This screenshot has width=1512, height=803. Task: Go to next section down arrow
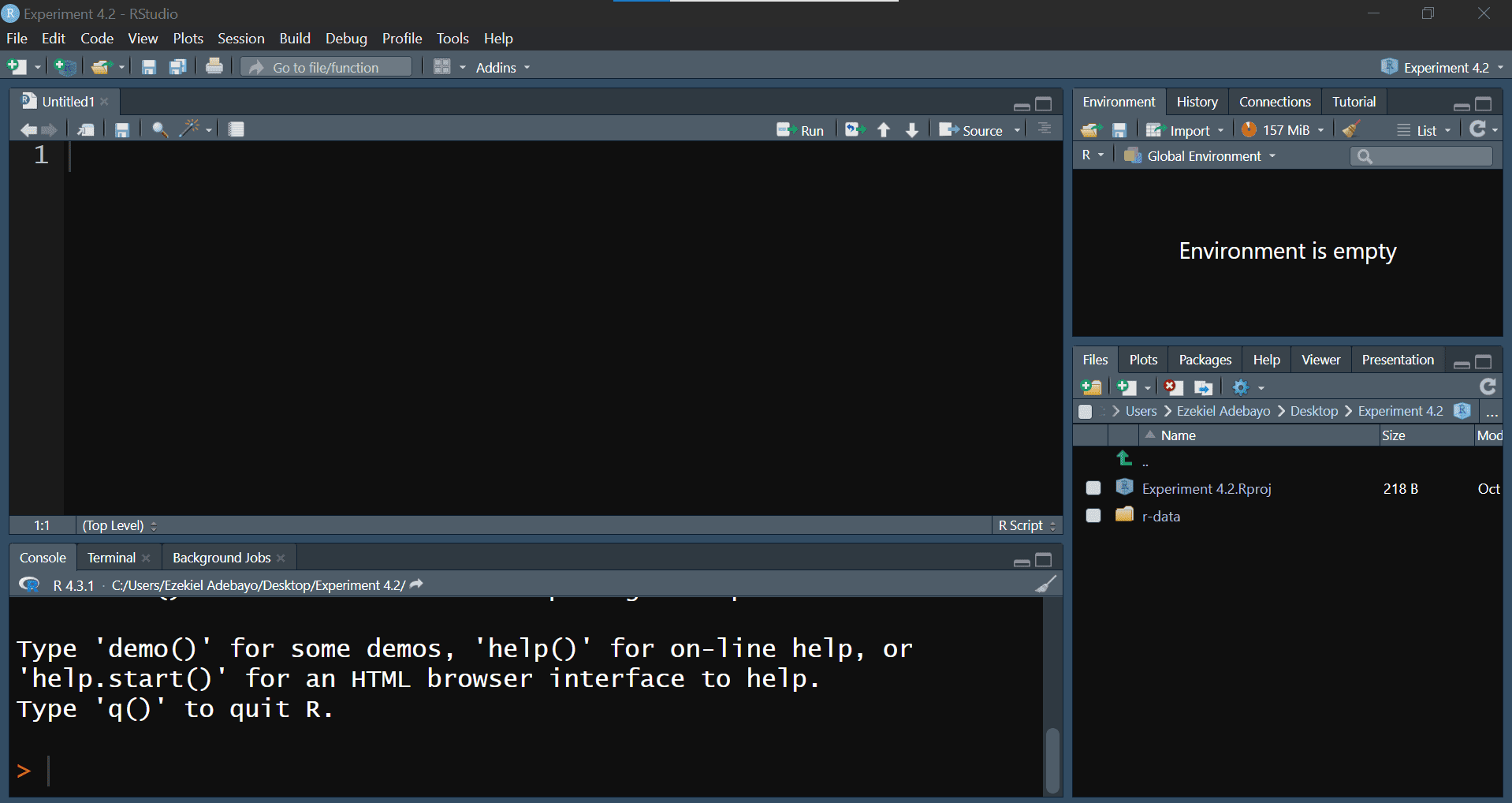pyautogui.click(x=912, y=130)
